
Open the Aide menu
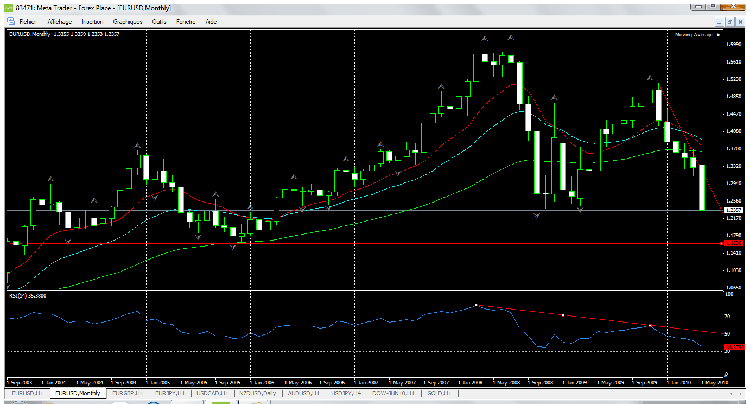[211, 20]
